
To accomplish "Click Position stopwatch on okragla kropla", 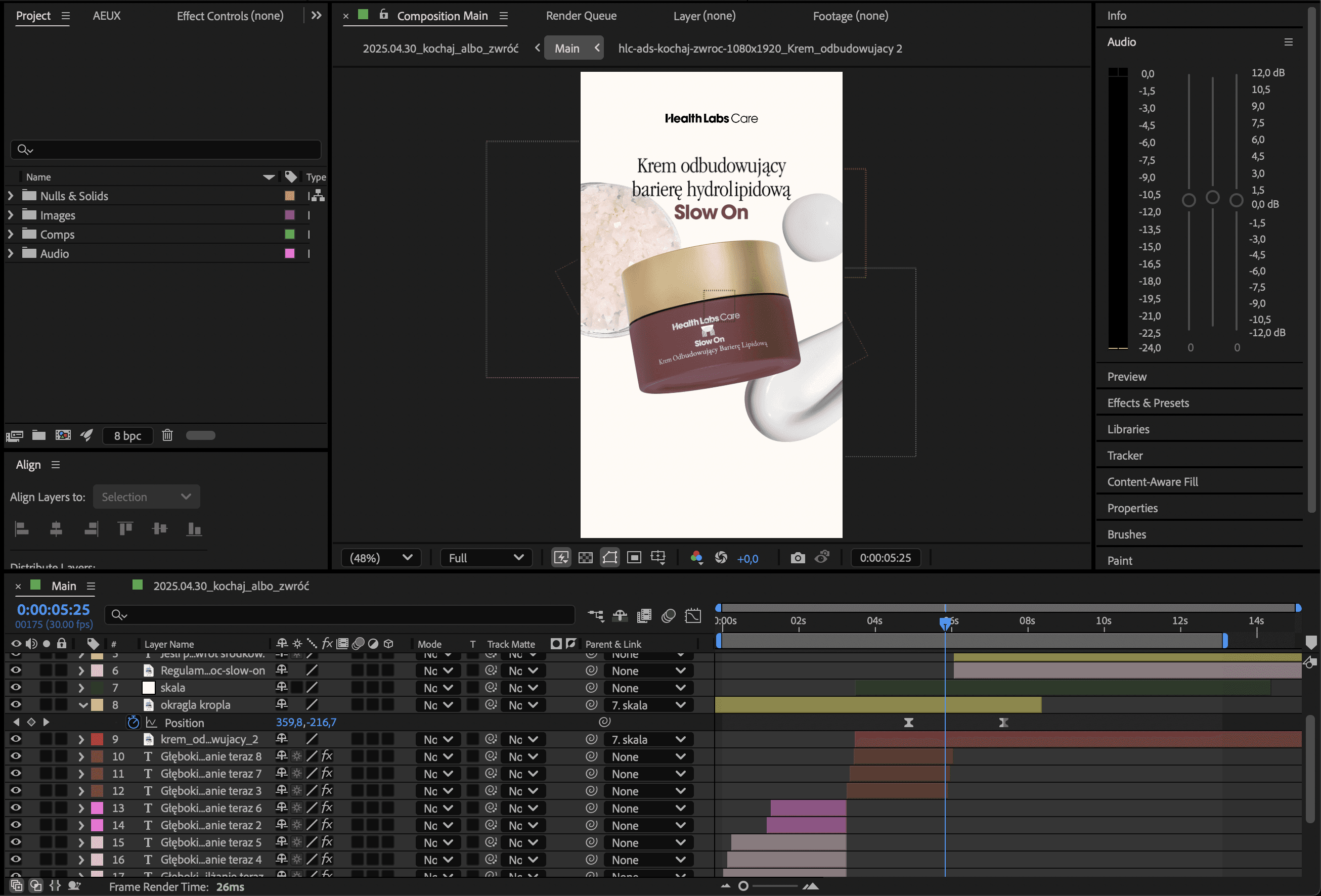I will point(133,722).
